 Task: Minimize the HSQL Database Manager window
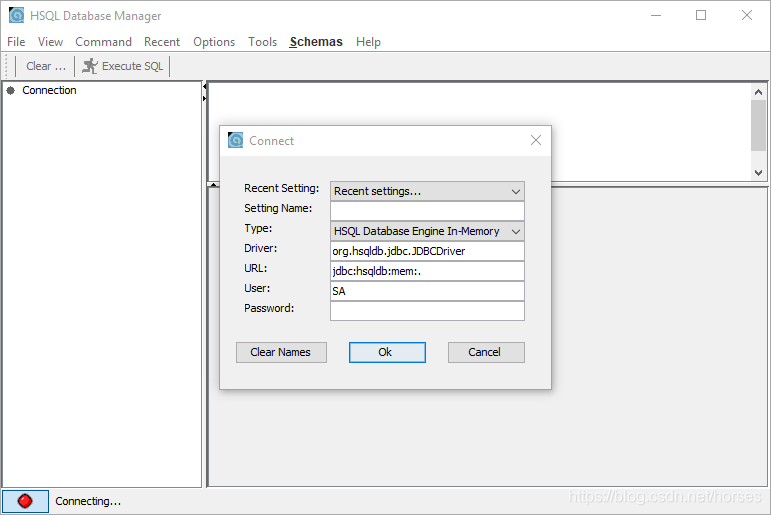click(x=656, y=15)
